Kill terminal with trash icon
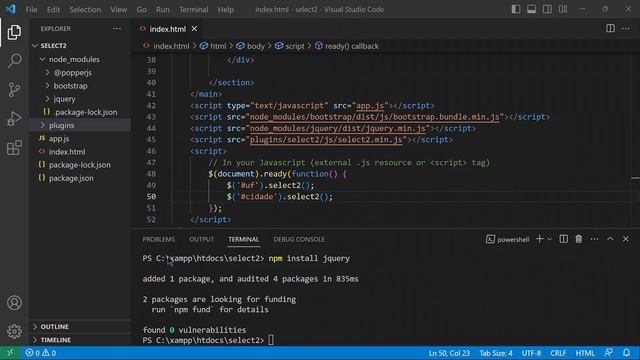 579,239
